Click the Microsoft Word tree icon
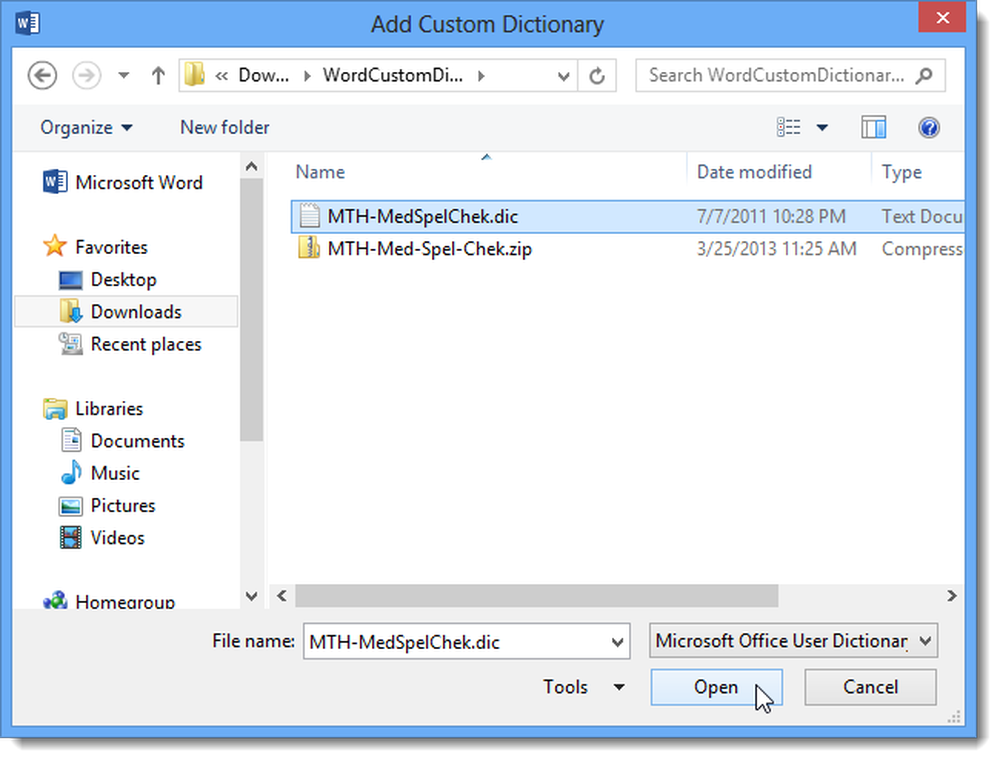The image size is (1000, 761). pos(55,182)
